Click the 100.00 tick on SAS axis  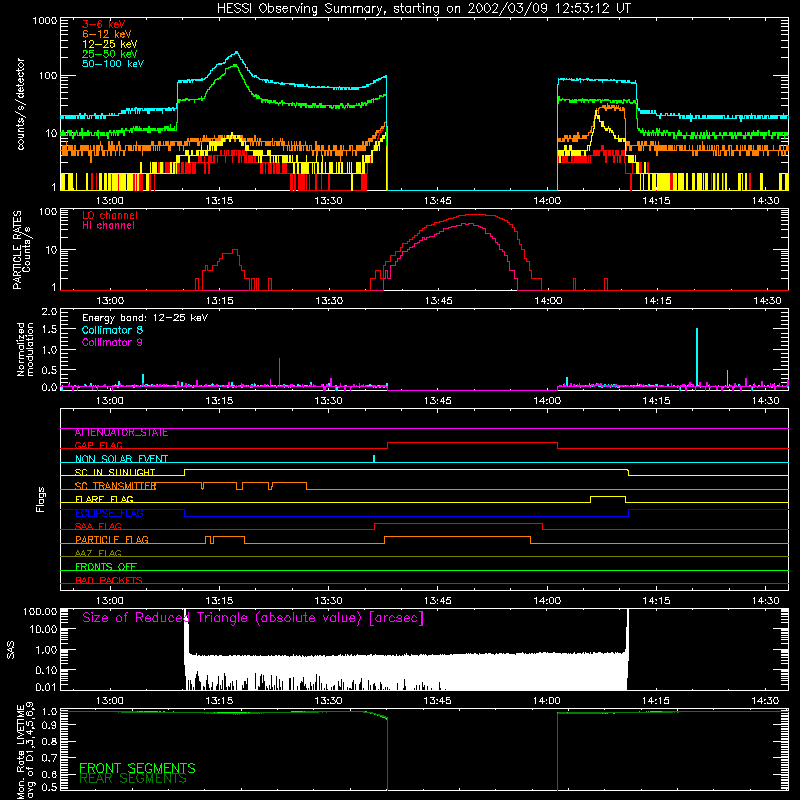pyautogui.click(x=40, y=612)
